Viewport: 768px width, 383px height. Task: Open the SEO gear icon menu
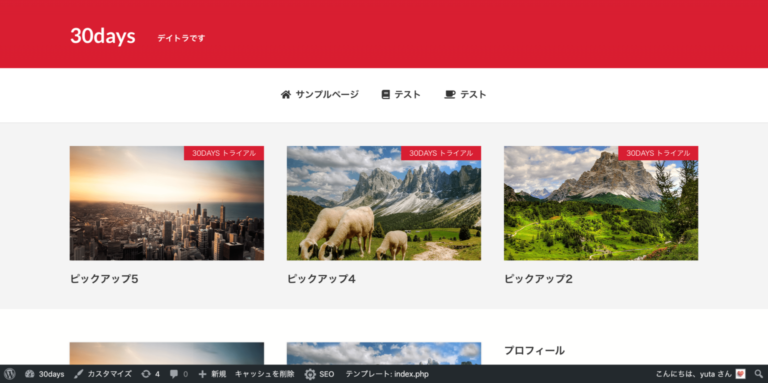click(x=310, y=374)
